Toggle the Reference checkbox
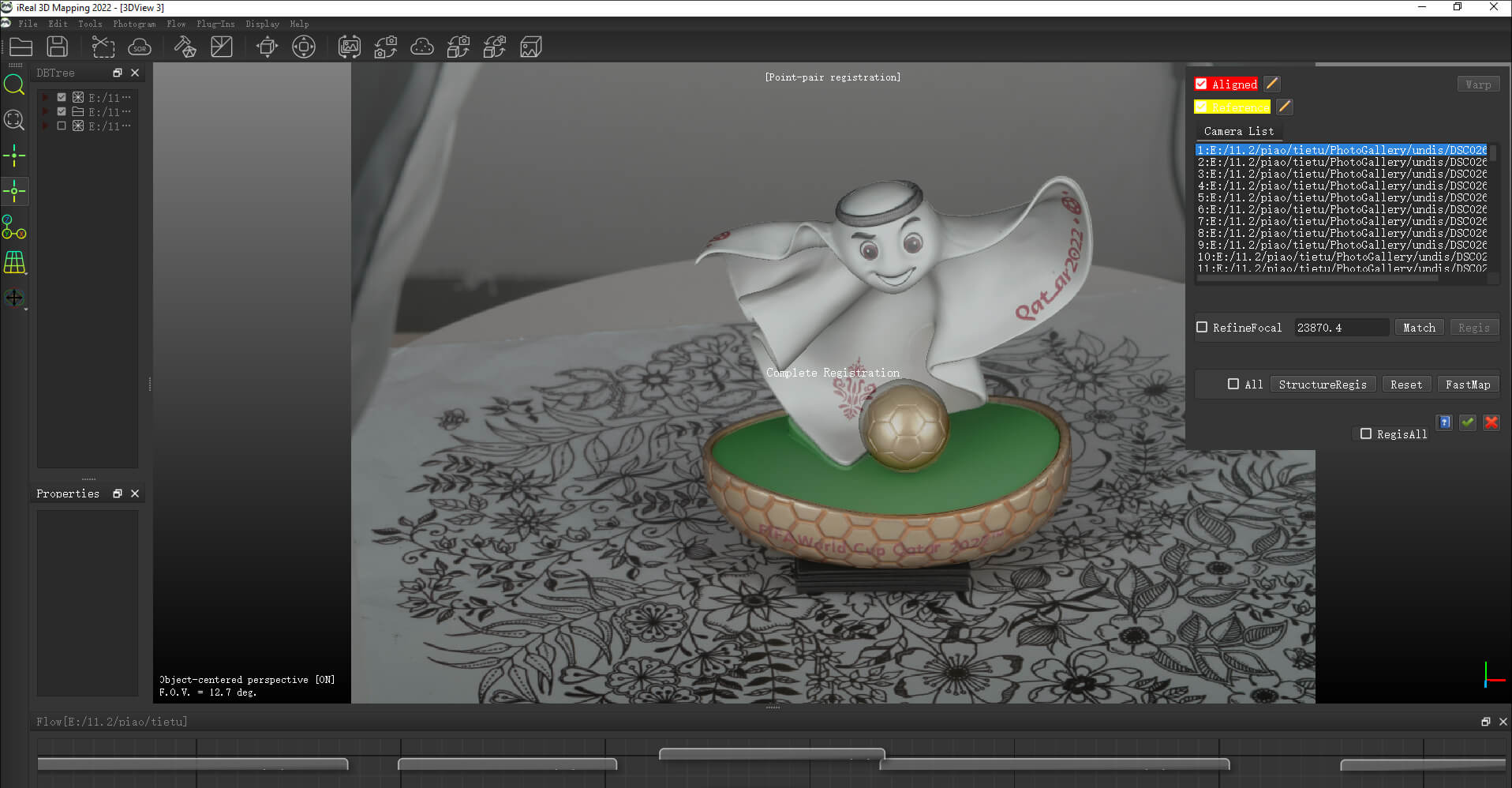 tap(1201, 107)
